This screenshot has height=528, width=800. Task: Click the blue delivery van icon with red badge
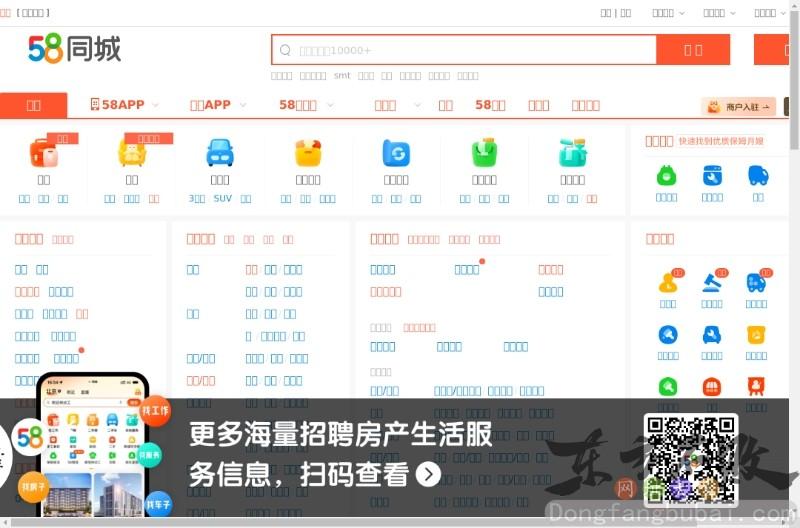[x=756, y=282]
